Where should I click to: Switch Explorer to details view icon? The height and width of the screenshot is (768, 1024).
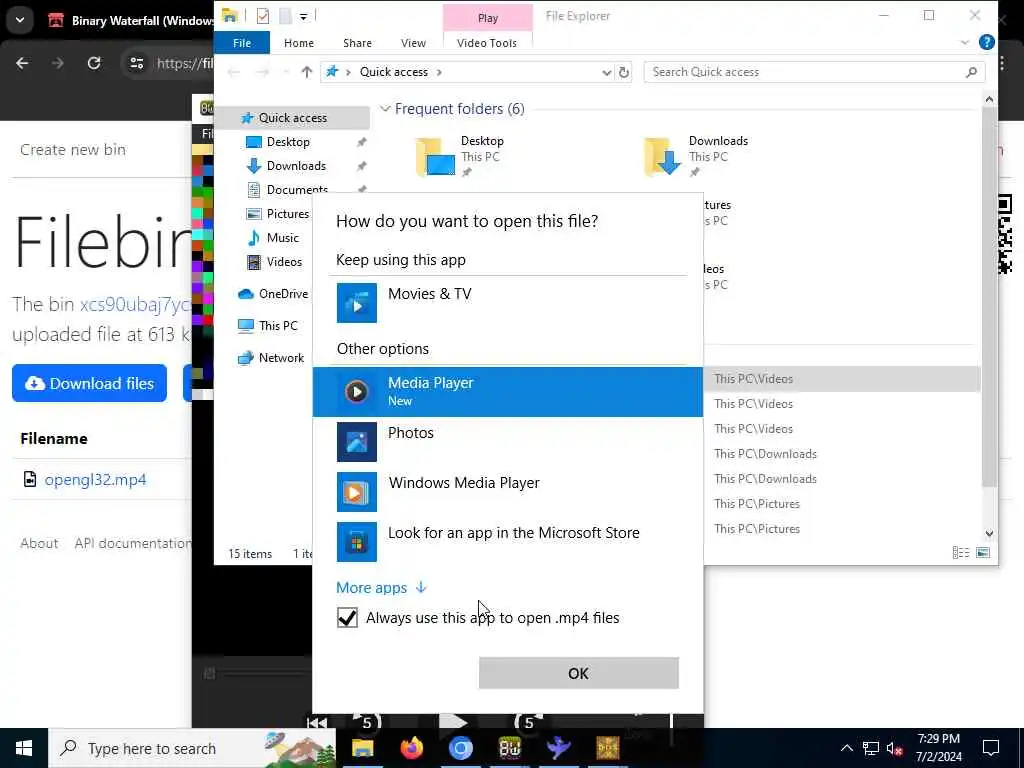tap(961, 553)
